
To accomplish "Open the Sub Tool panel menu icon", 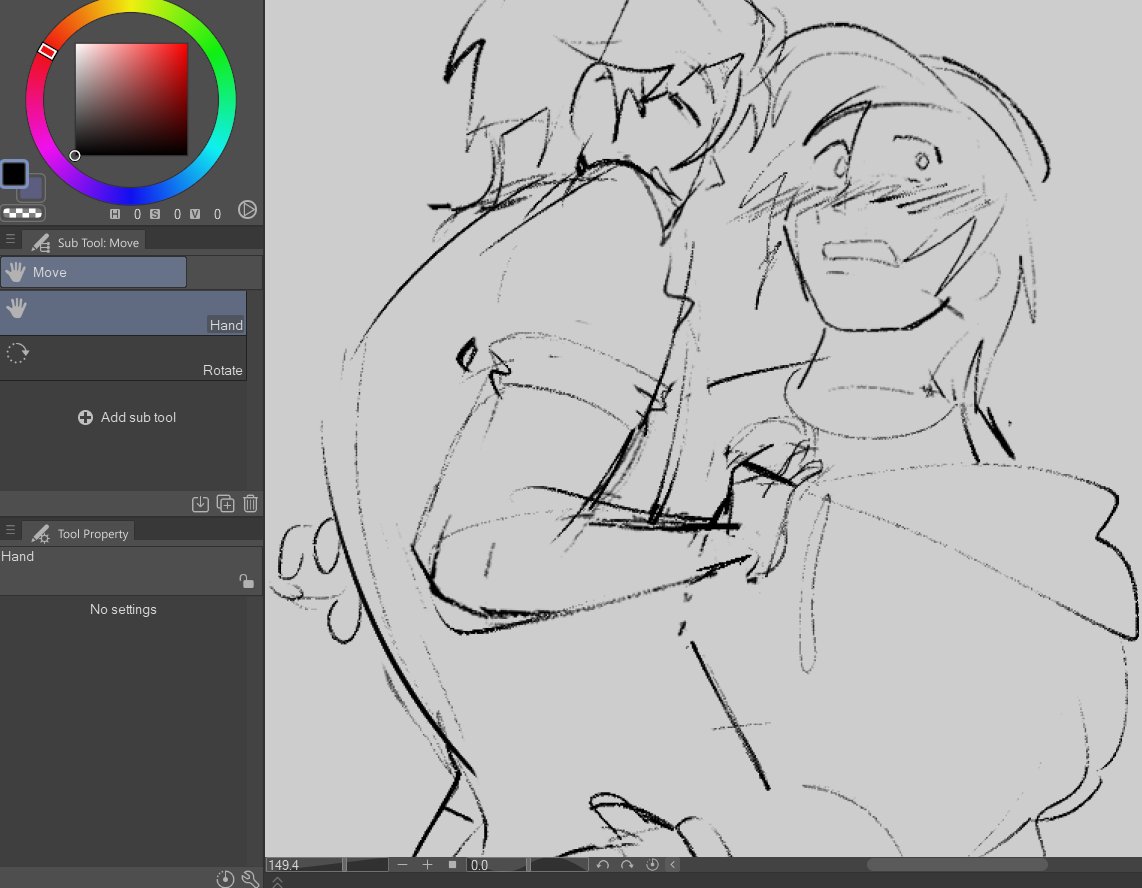I will (x=10, y=239).
